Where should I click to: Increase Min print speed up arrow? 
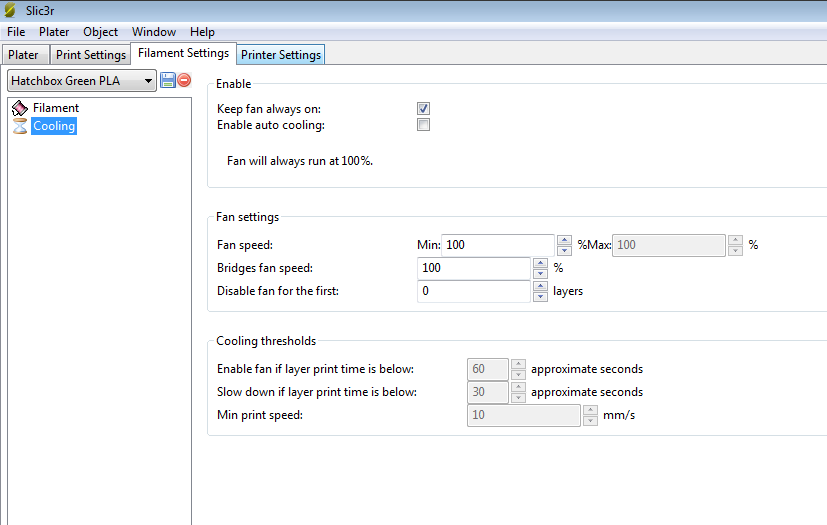590,410
